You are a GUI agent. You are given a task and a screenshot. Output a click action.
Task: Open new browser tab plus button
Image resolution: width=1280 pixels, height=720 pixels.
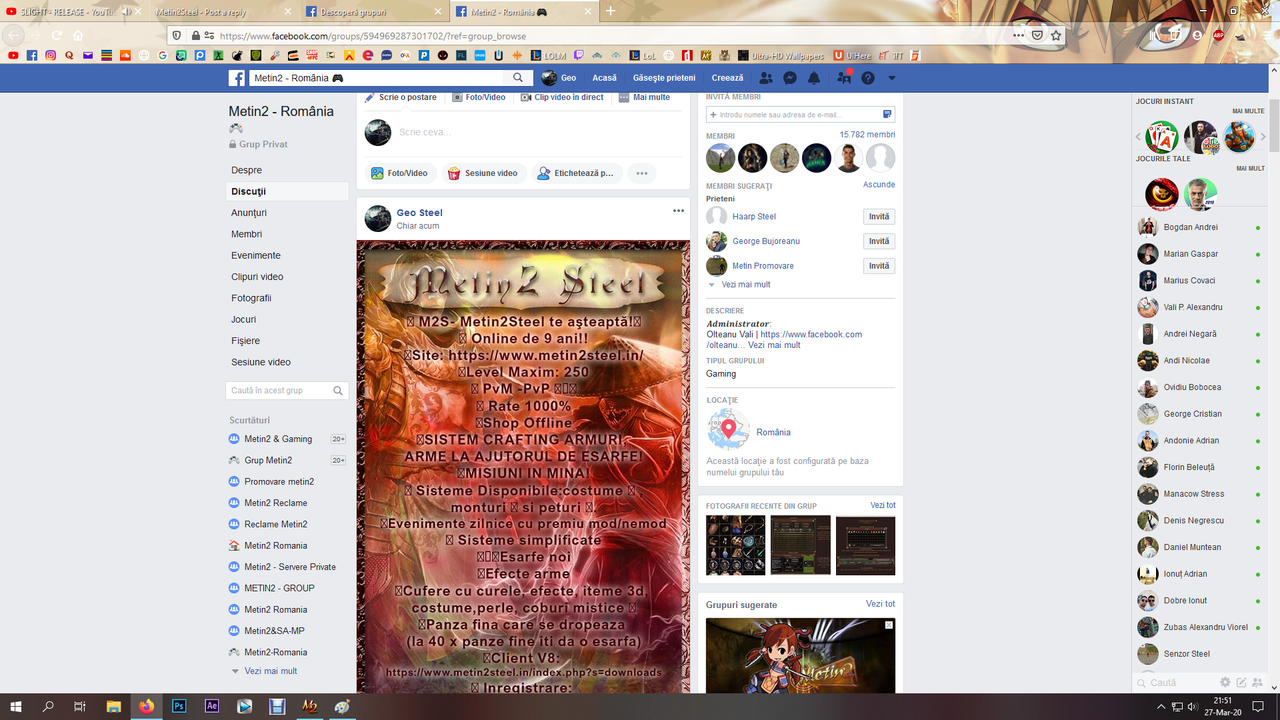tap(611, 11)
